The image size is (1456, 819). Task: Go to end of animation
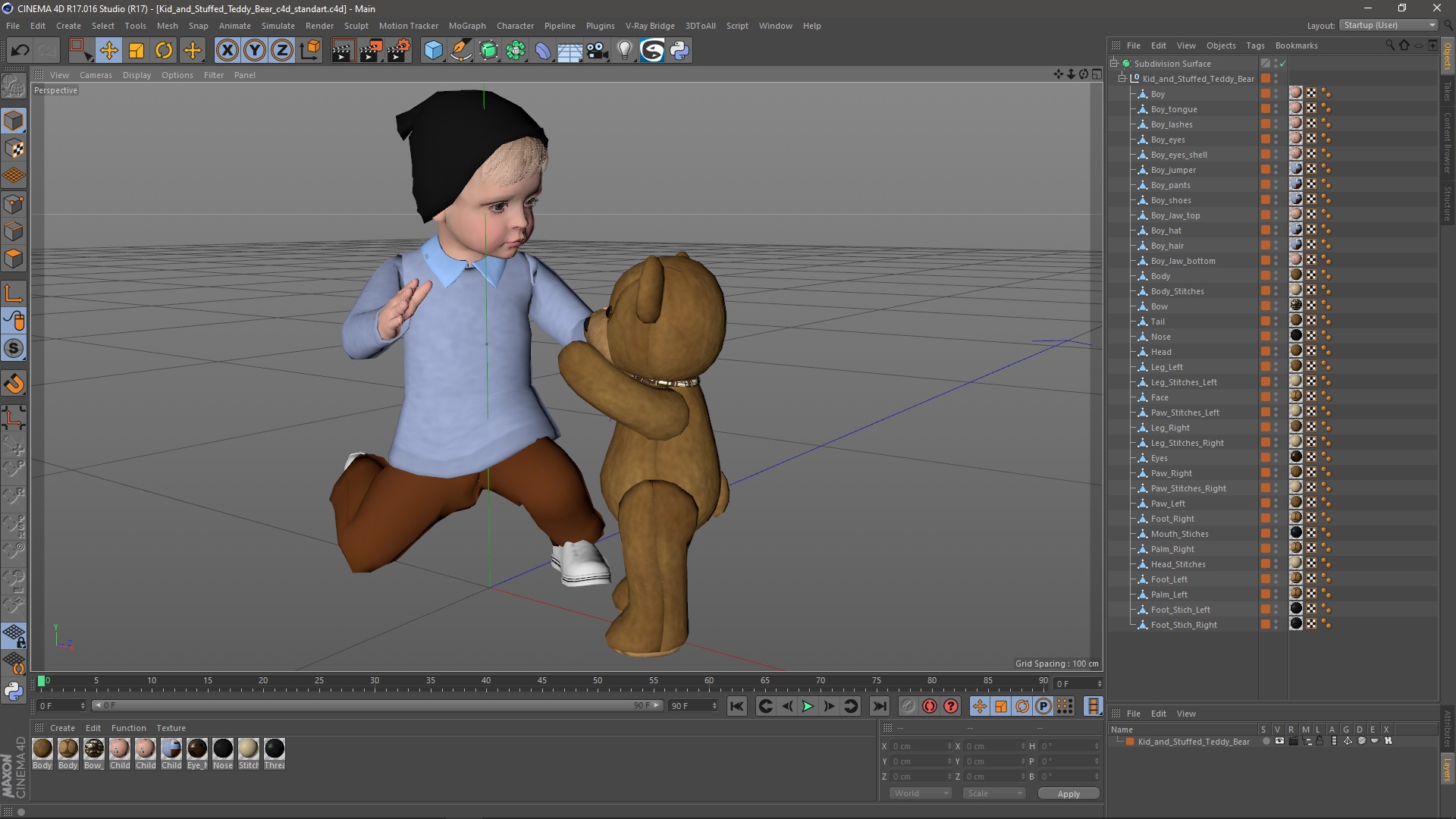(x=880, y=707)
